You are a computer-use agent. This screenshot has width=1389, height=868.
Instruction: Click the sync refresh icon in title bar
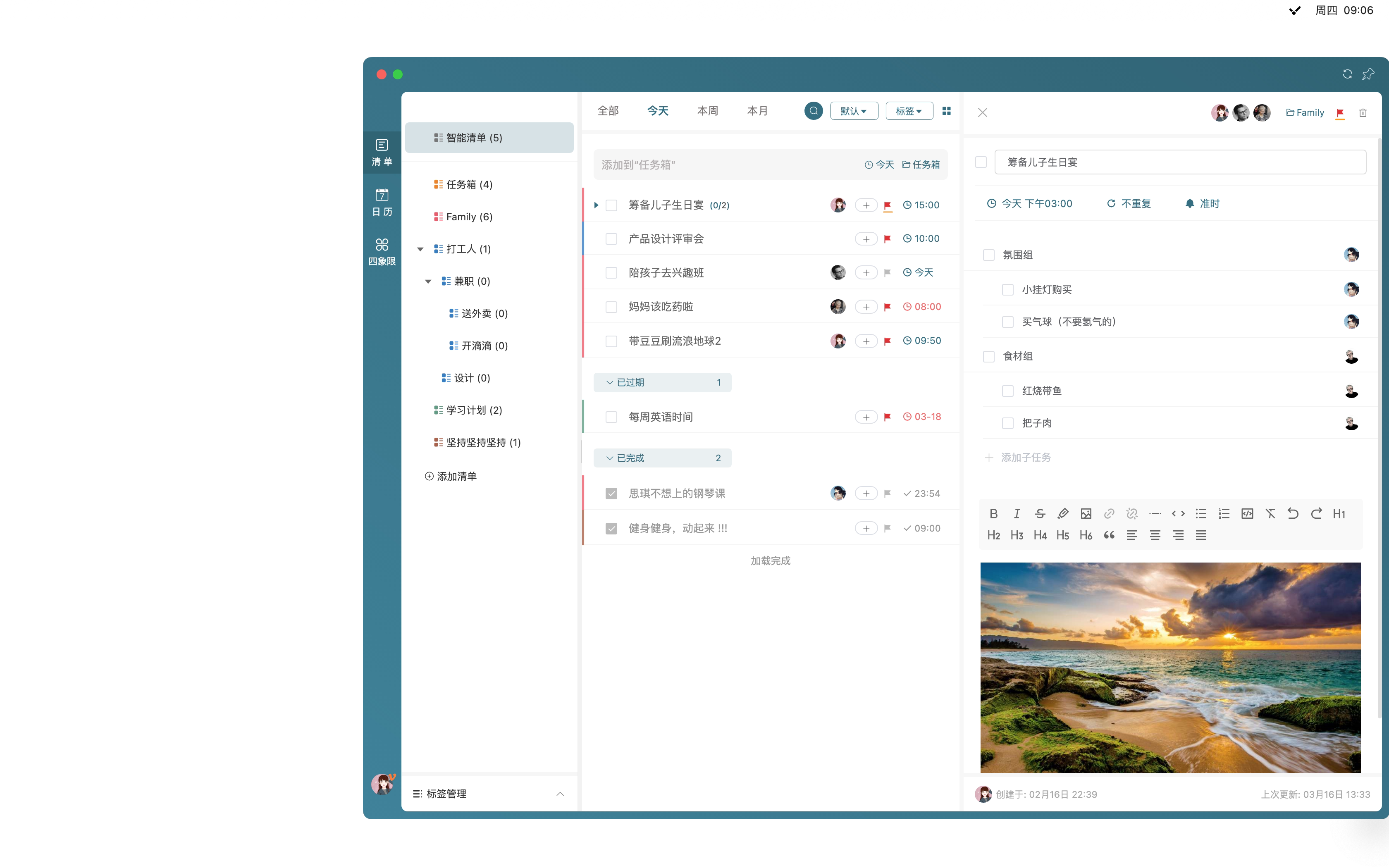coord(1347,74)
